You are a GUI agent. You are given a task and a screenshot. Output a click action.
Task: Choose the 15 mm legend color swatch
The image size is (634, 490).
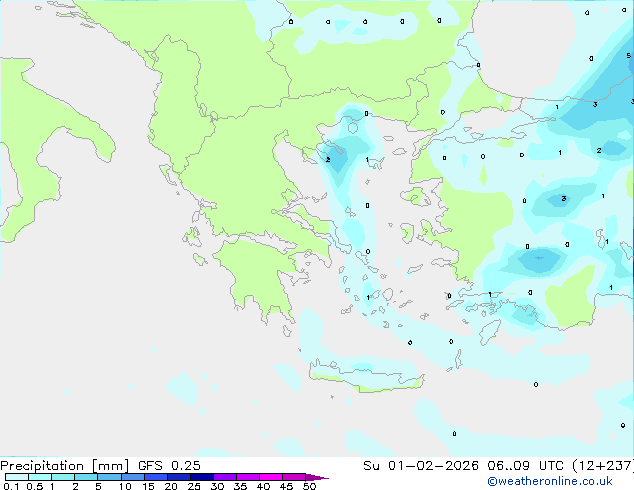click(155, 477)
